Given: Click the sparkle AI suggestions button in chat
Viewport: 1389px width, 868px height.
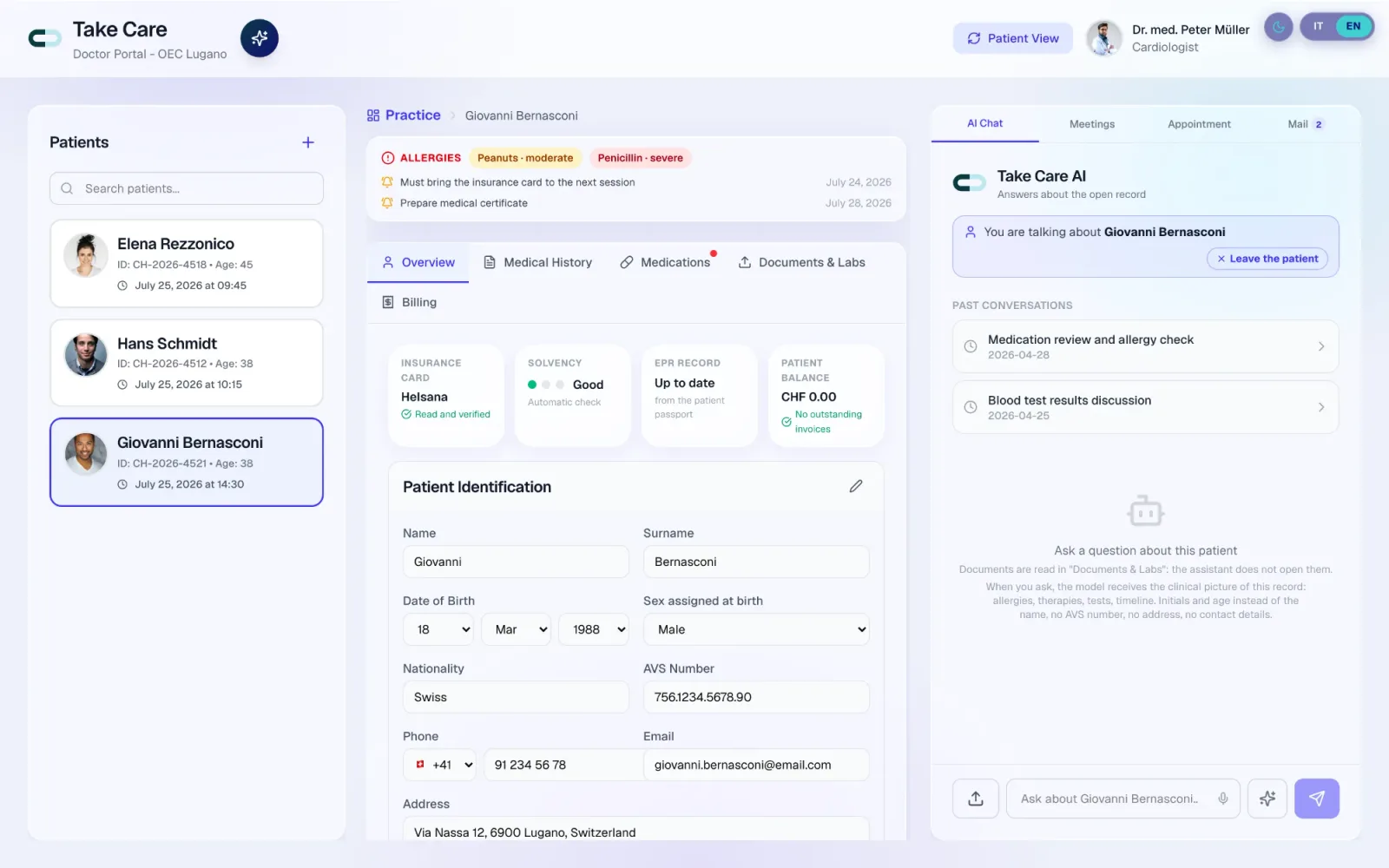Looking at the screenshot, I should pos(1267,799).
